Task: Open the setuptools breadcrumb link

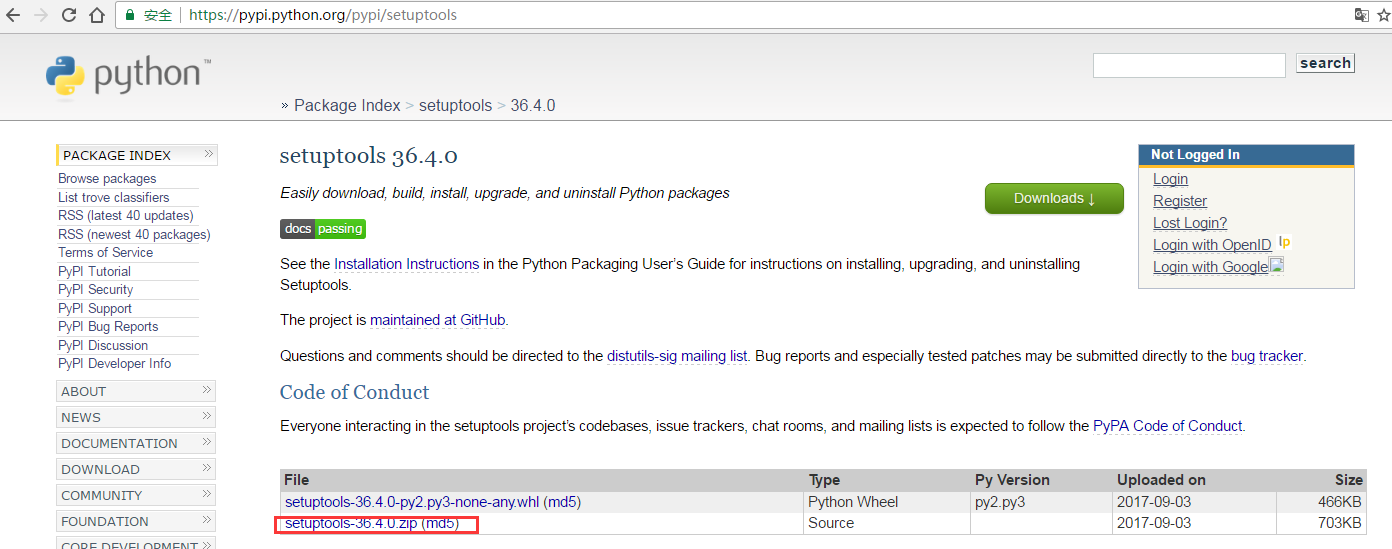Action: (x=455, y=105)
